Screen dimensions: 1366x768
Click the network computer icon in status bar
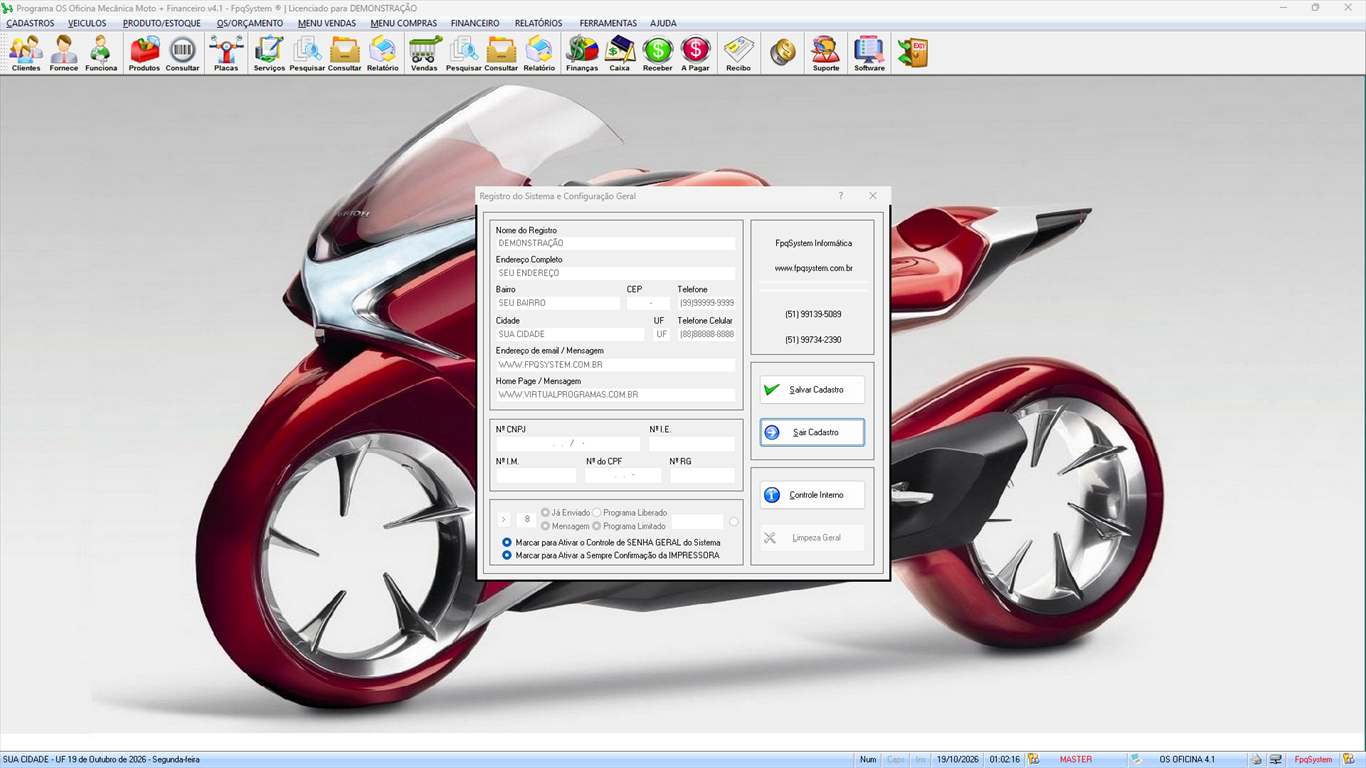point(1275,760)
